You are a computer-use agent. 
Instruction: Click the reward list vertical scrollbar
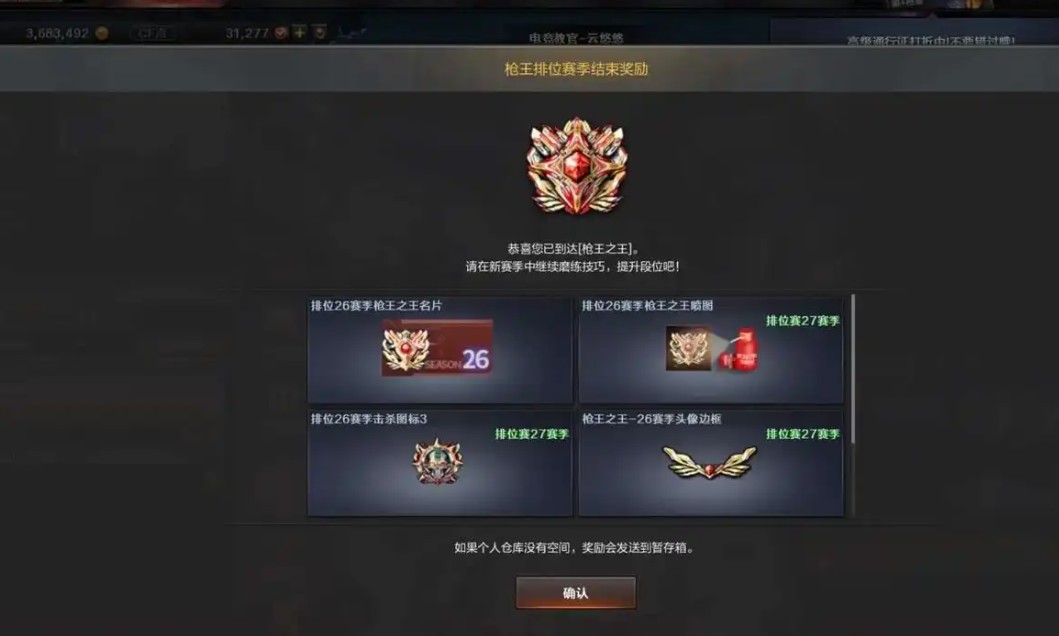click(853, 370)
